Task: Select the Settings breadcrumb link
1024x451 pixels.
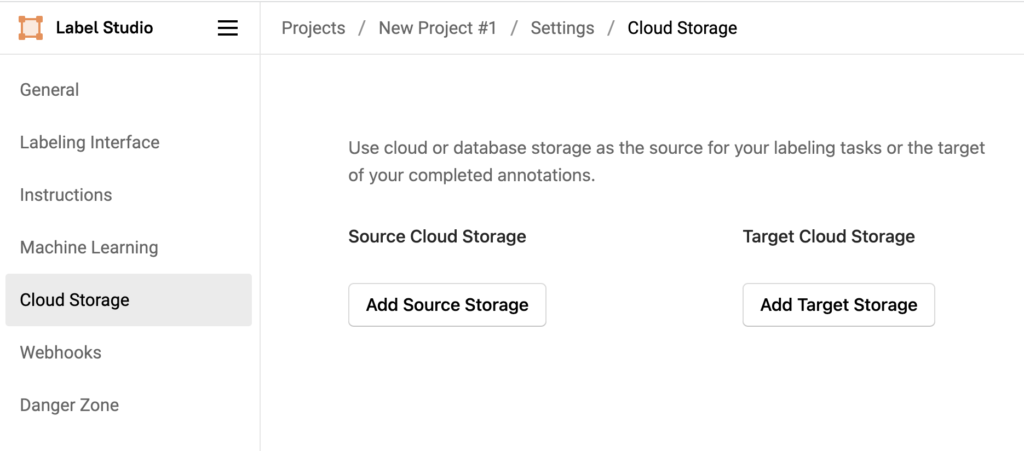Action: (x=562, y=28)
